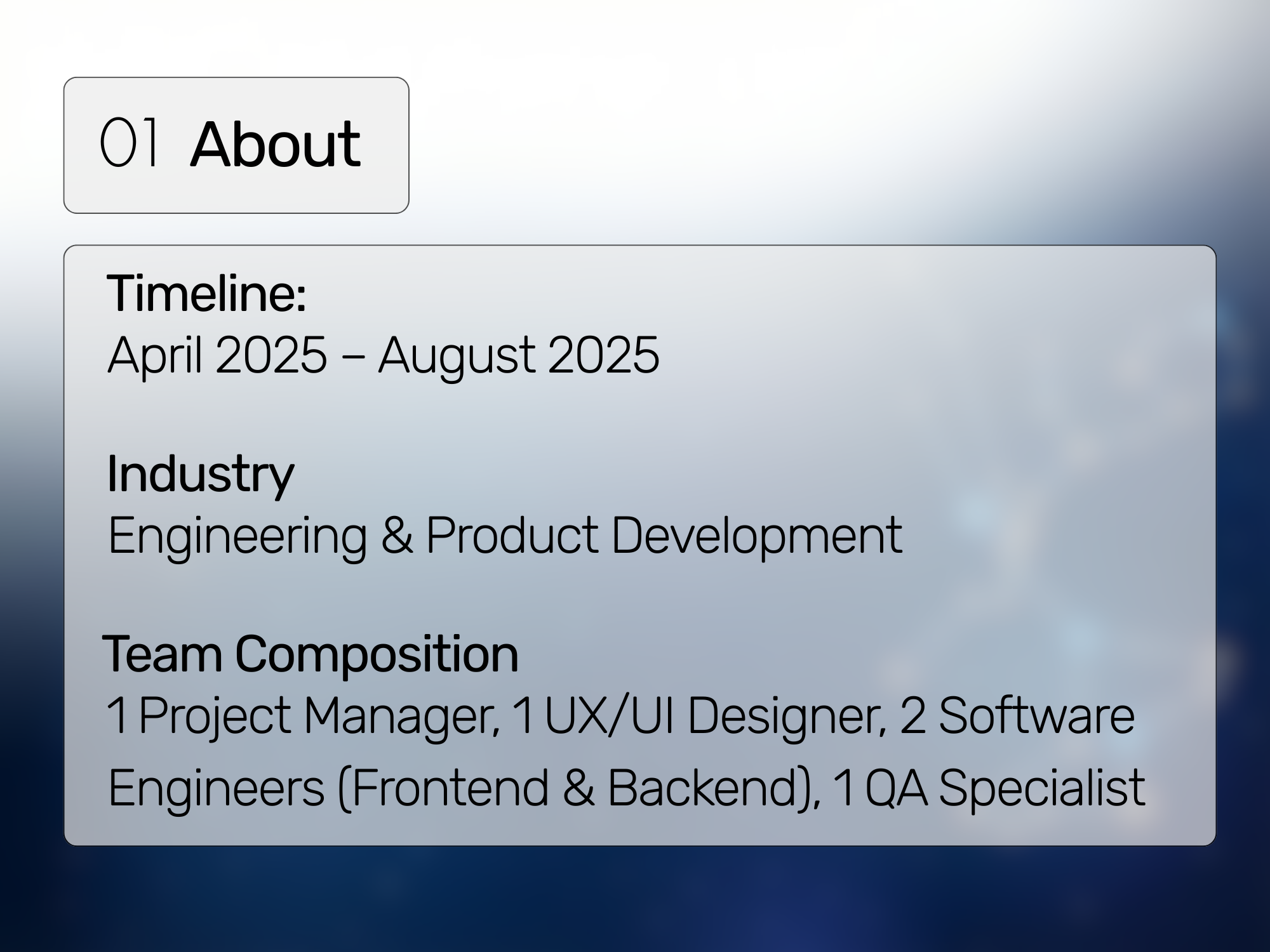Select the "About" title word
This screenshot has width=1270, height=952.
[x=275, y=145]
